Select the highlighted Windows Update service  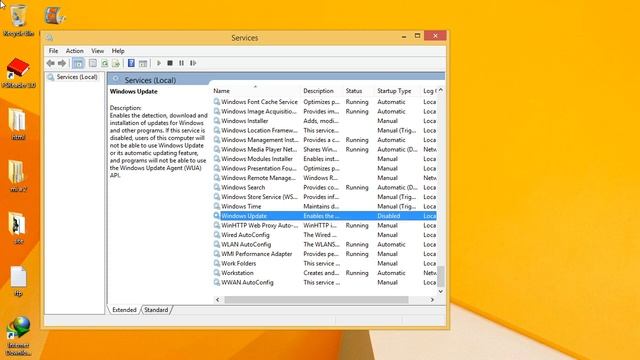tap(324, 216)
